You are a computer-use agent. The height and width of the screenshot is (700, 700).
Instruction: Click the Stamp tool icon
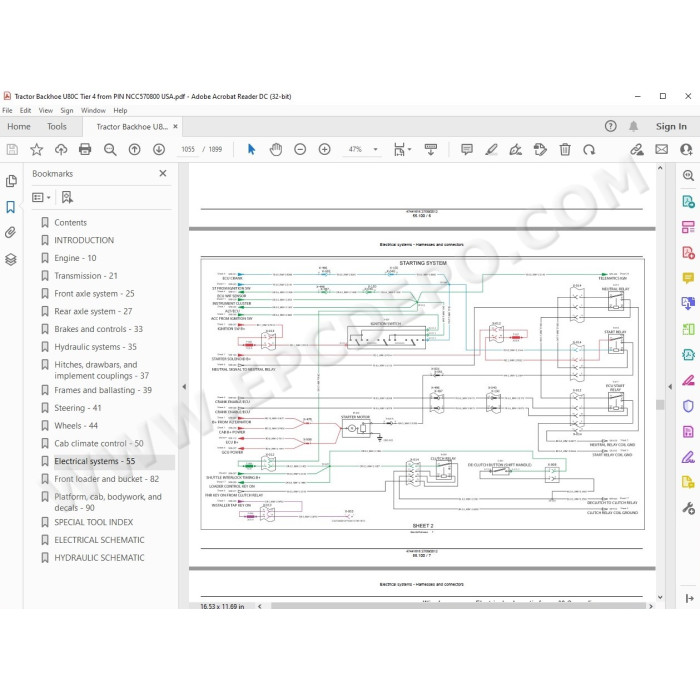coord(540,150)
